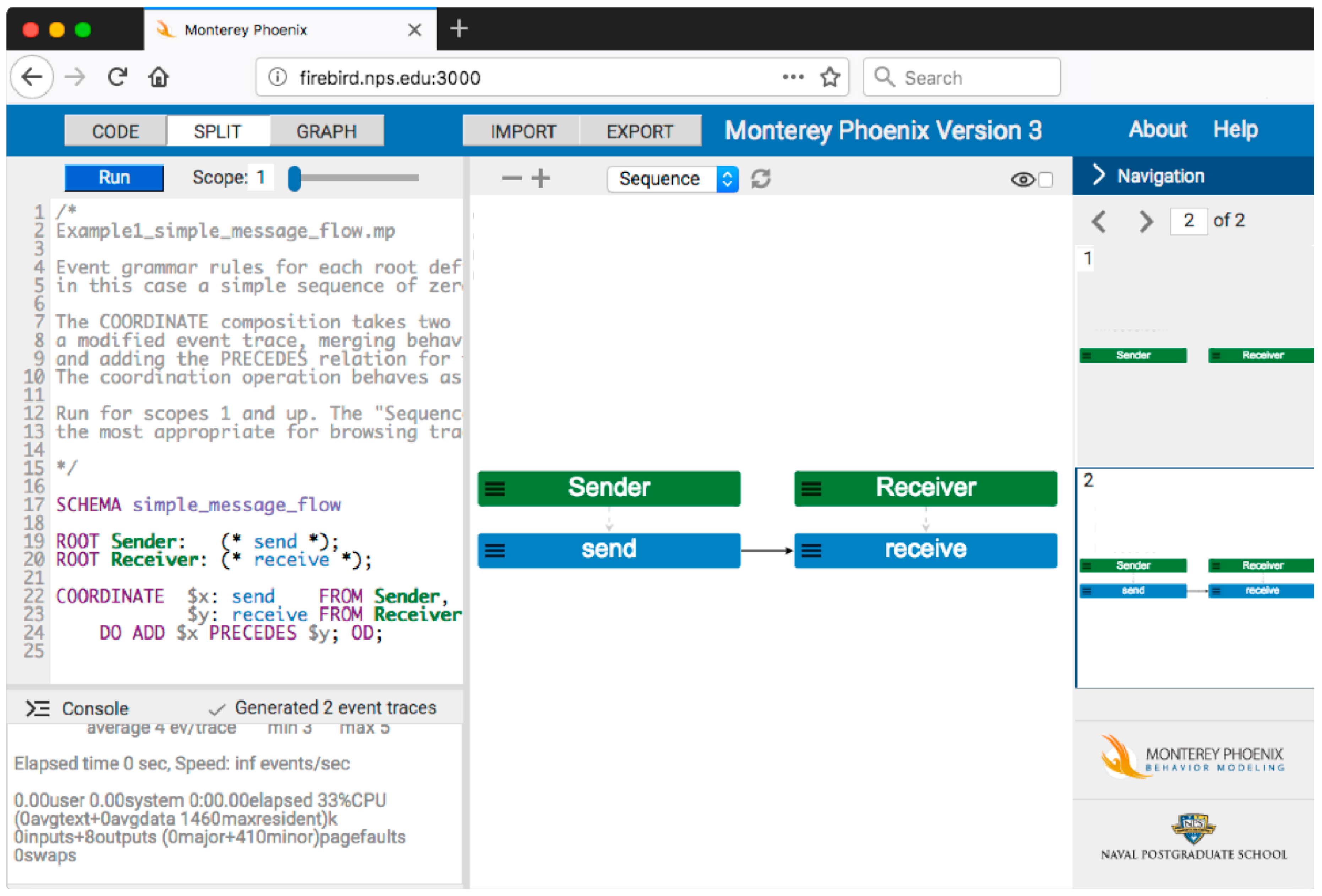
Task: Click the eye visibility icon
Action: click(x=1022, y=180)
